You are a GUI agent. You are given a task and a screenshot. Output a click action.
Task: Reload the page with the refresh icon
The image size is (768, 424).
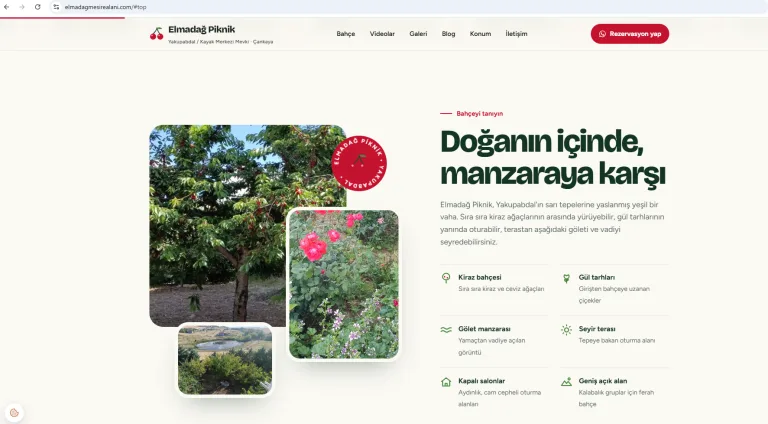38,7
